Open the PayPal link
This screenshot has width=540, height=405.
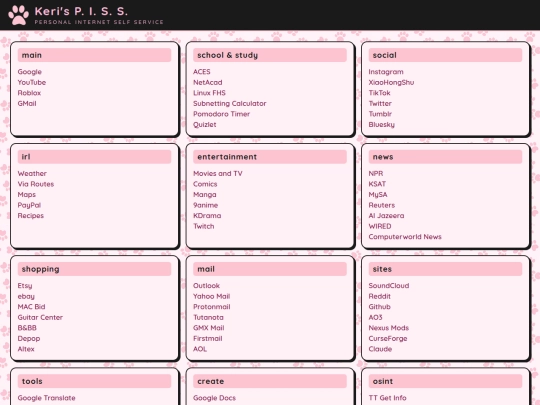[x=29, y=205]
